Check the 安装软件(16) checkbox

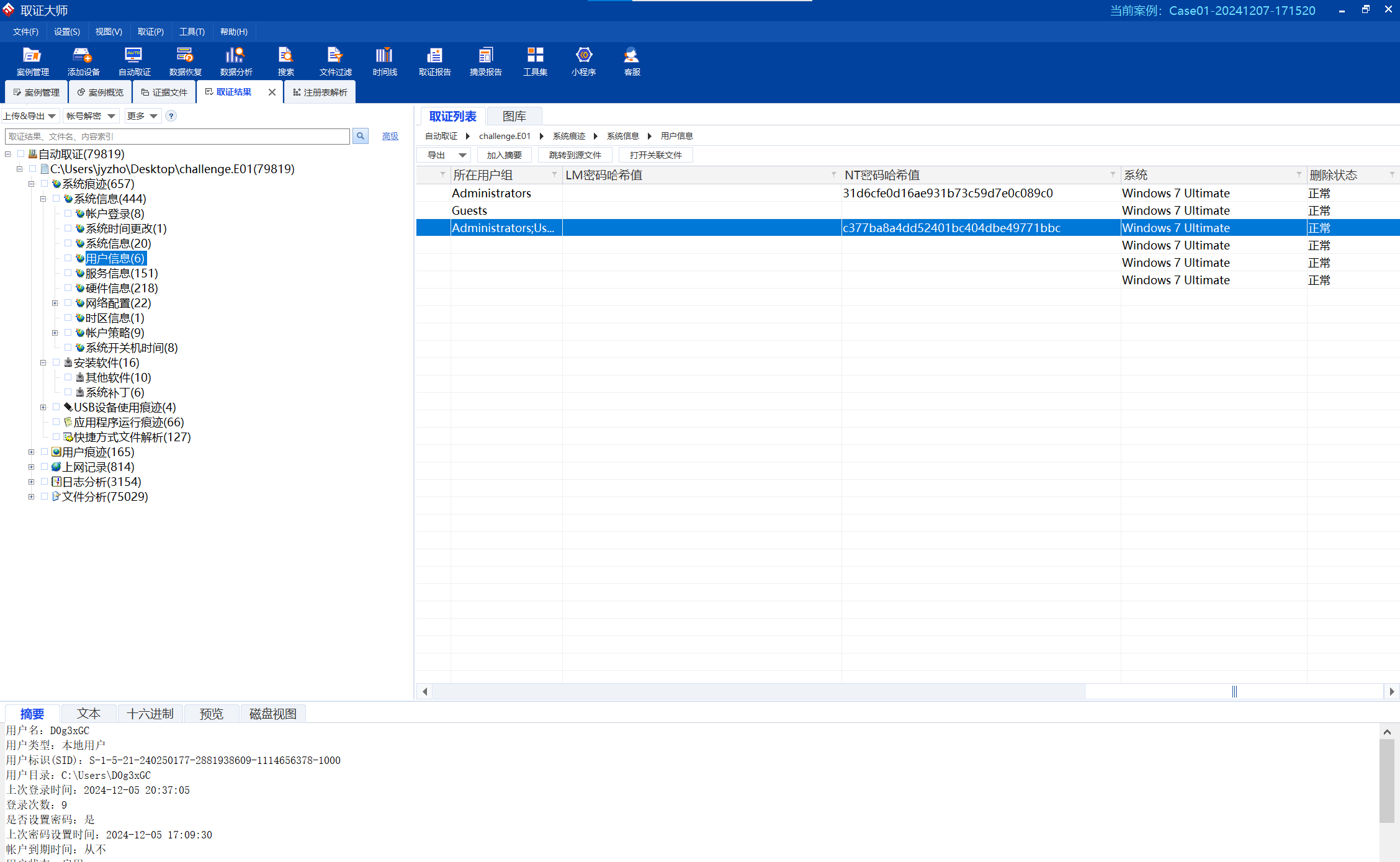tap(56, 362)
